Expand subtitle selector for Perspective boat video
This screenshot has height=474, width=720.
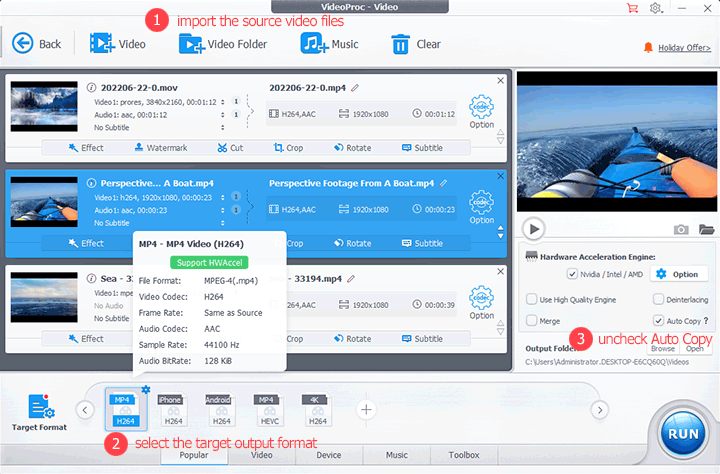pyautogui.click(x=223, y=223)
